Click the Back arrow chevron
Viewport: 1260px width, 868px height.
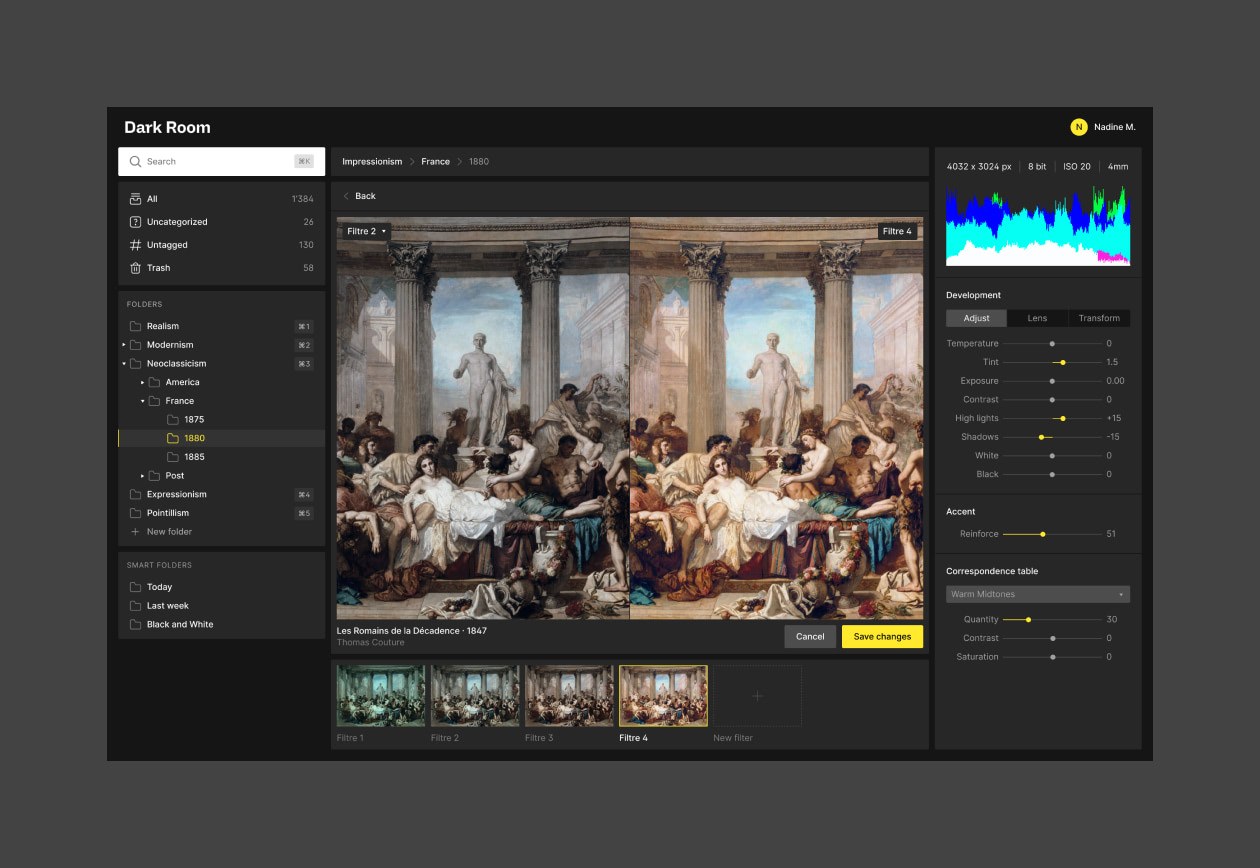[x=346, y=196]
